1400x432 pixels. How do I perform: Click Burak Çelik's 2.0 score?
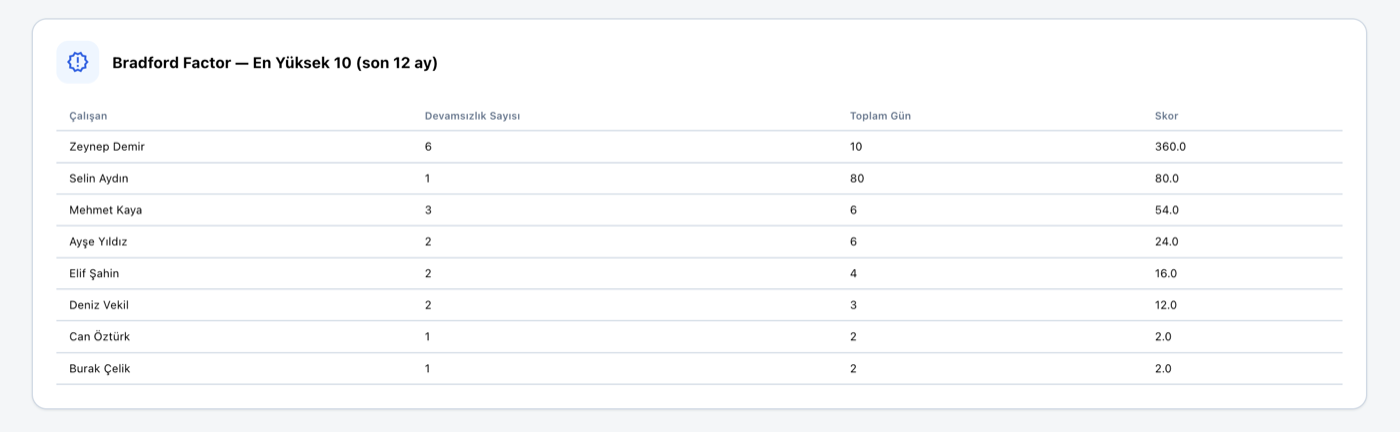tap(1163, 369)
